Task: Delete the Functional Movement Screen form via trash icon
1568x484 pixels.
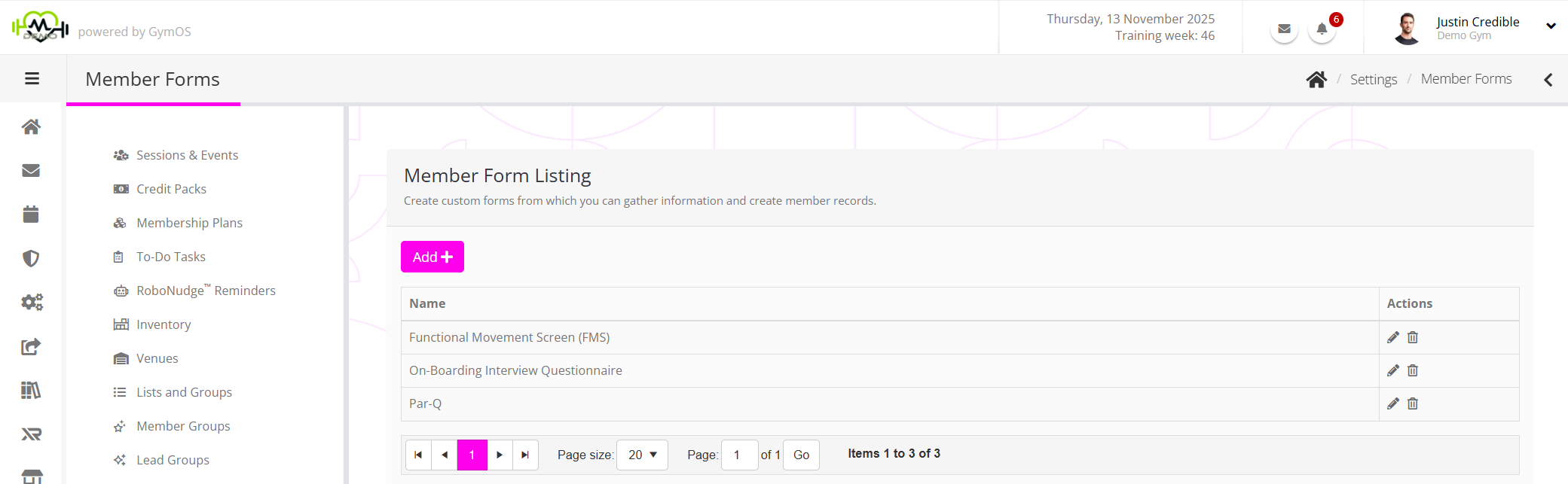Action: [1413, 337]
